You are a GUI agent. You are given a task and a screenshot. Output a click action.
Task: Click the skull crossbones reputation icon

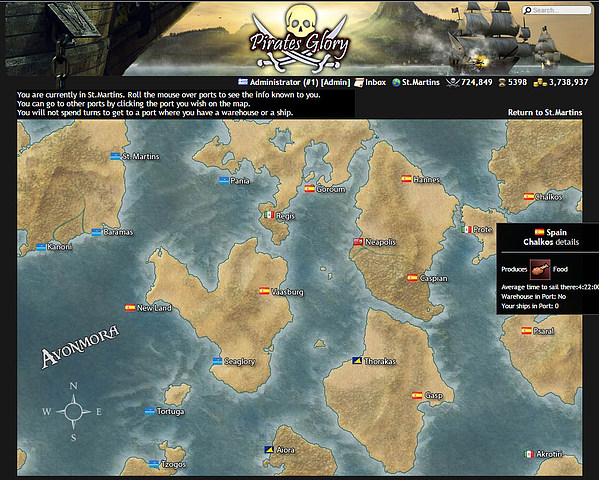452,82
